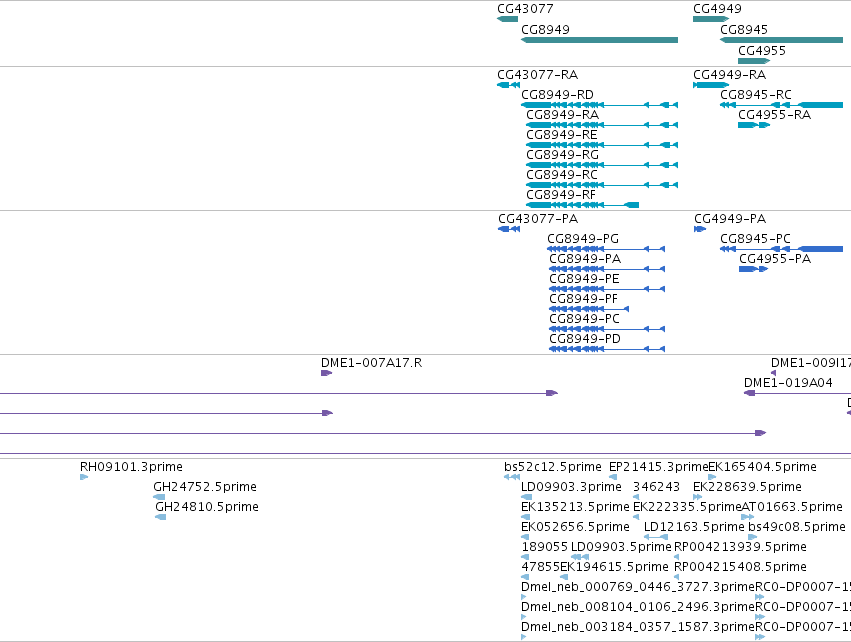Image resolution: width=851 pixels, height=642 pixels.
Task: Click clone DME1-019A04 label
Action: click(x=788, y=383)
